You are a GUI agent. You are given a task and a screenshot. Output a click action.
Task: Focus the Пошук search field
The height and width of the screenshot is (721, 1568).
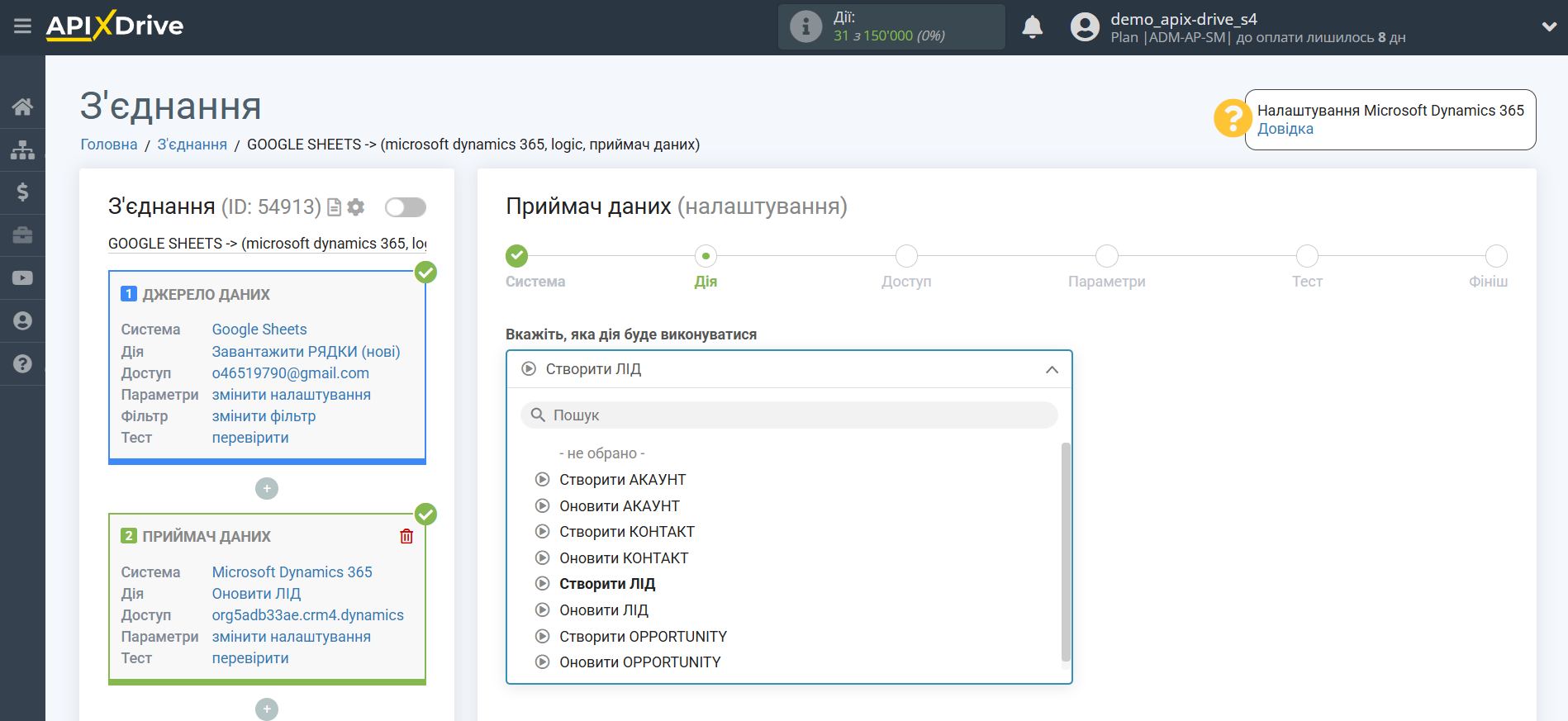click(x=789, y=415)
